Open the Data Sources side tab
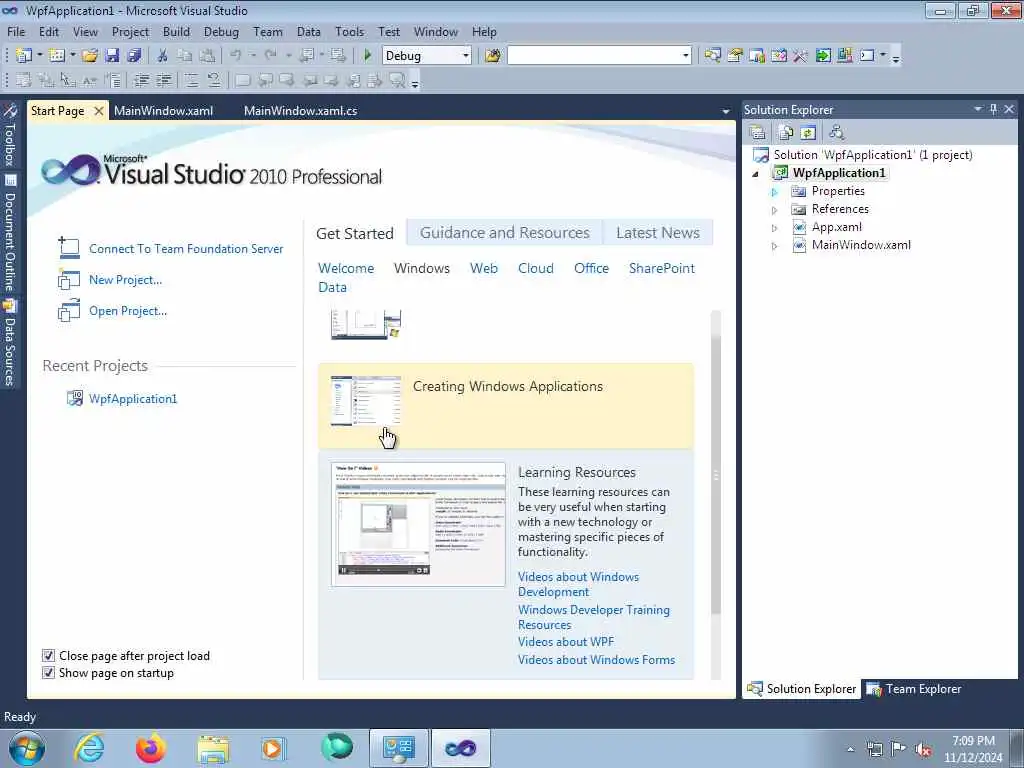Screen dimensions: 1024x768 click(x=9, y=343)
